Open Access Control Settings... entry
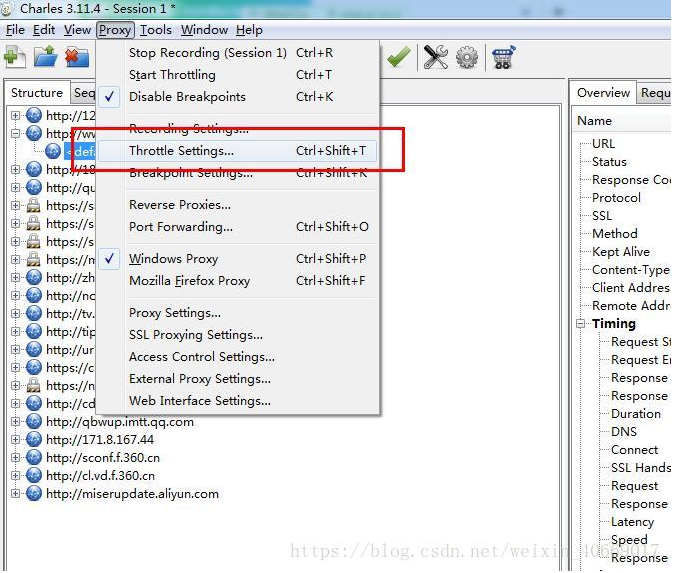 click(238, 356)
